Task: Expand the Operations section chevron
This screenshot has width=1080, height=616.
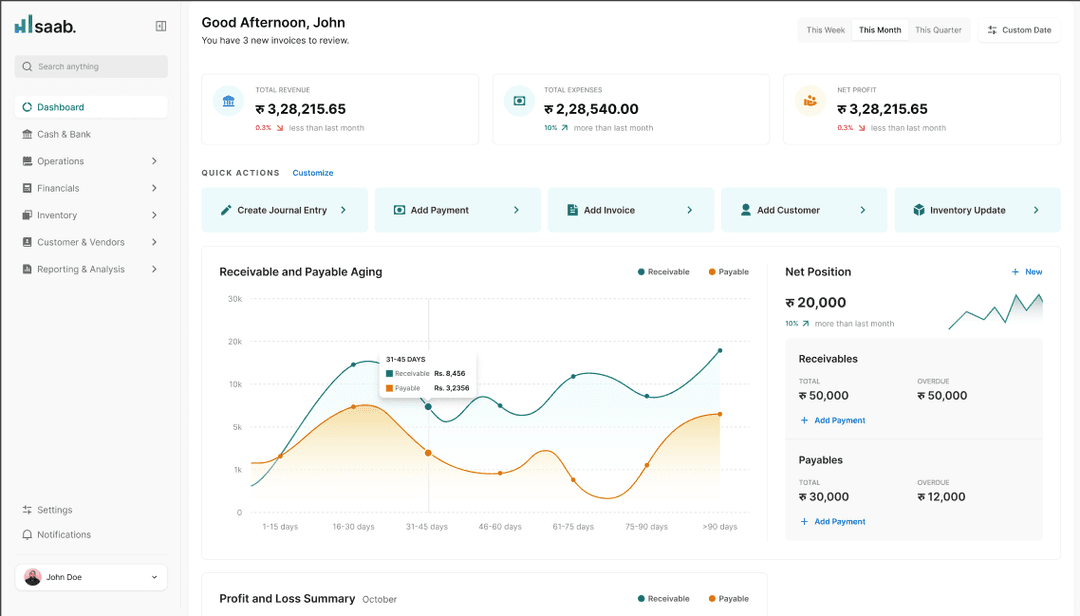Action: tap(154, 161)
